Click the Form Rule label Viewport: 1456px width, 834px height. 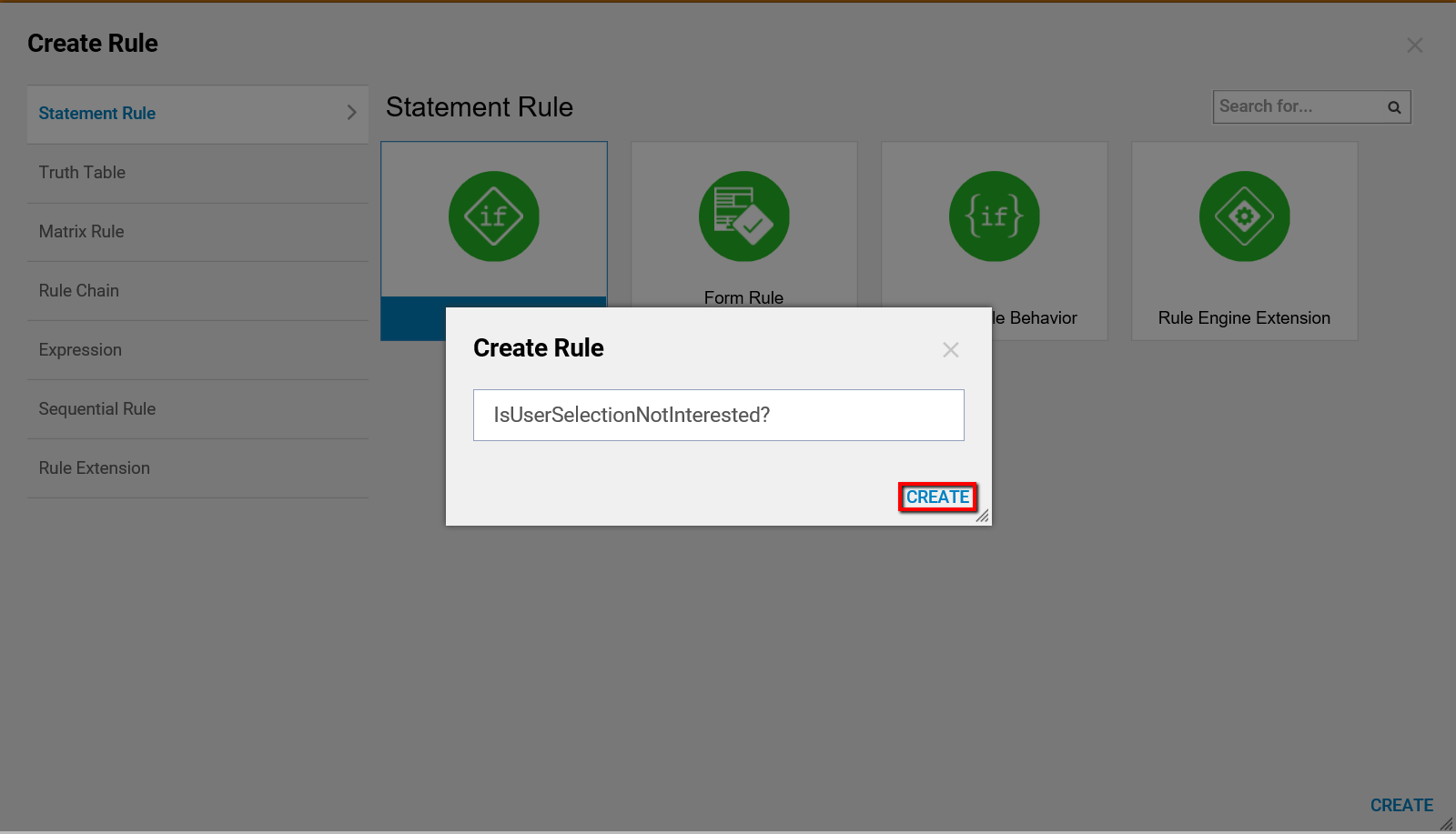(743, 298)
